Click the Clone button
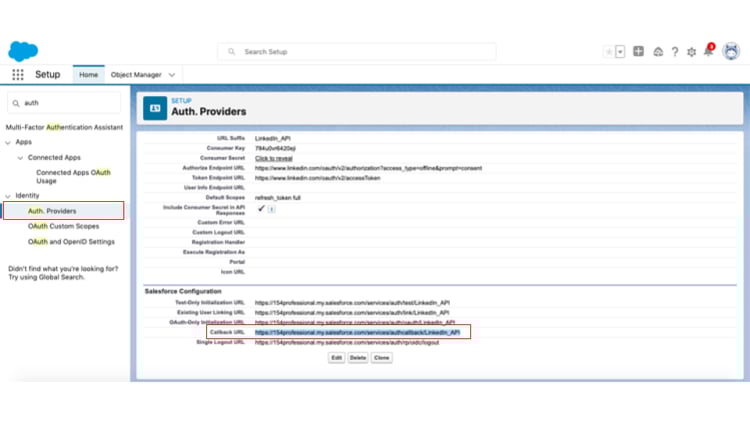This screenshot has height=421, width=750. pyautogui.click(x=382, y=358)
